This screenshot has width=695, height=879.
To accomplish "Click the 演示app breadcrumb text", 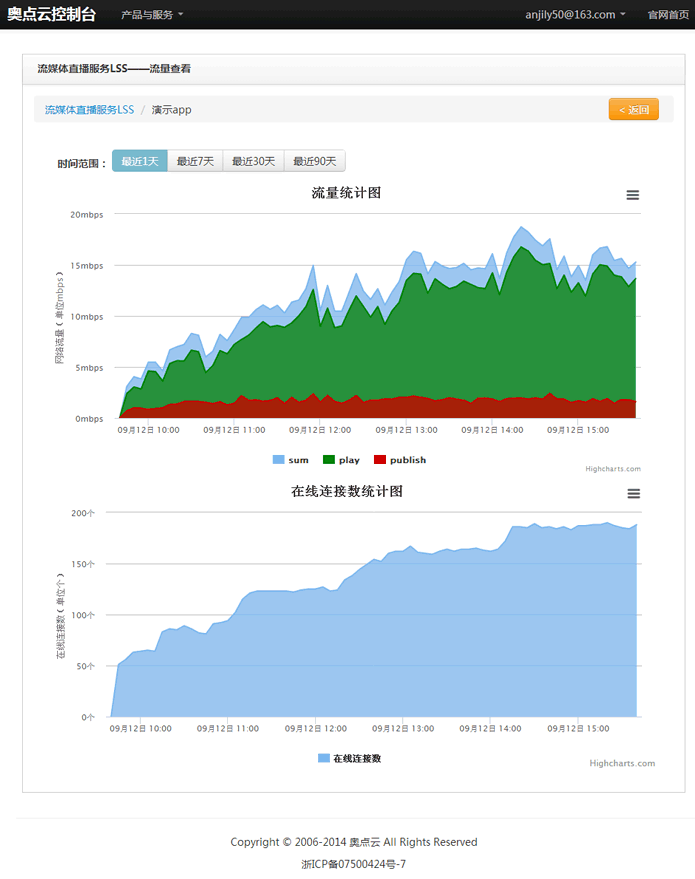I will (x=172, y=109).
